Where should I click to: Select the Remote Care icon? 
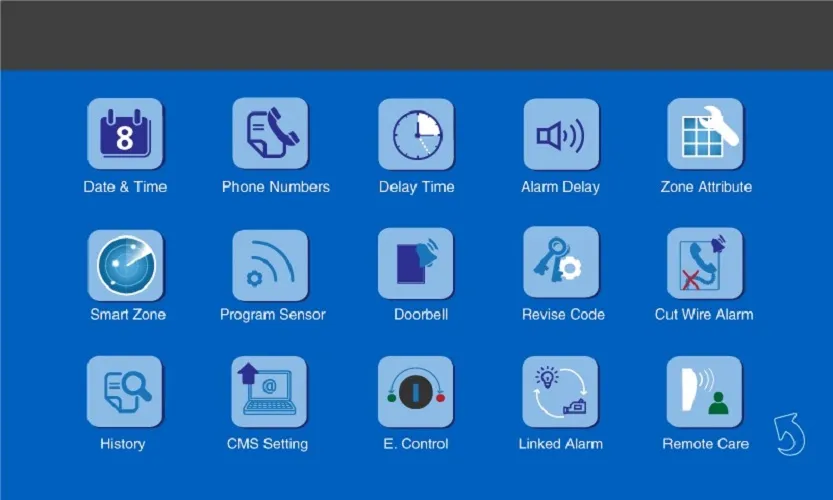705,392
